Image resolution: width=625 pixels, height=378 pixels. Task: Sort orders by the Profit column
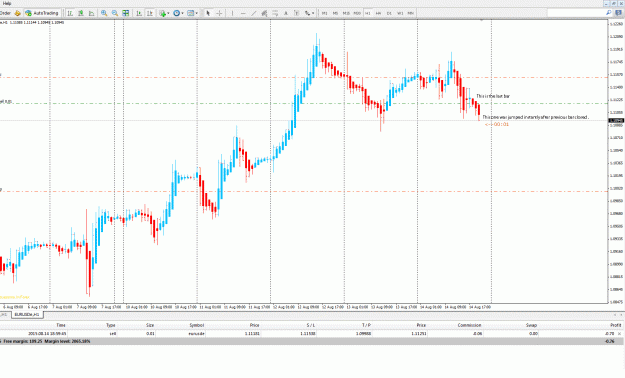pos(616,325)
